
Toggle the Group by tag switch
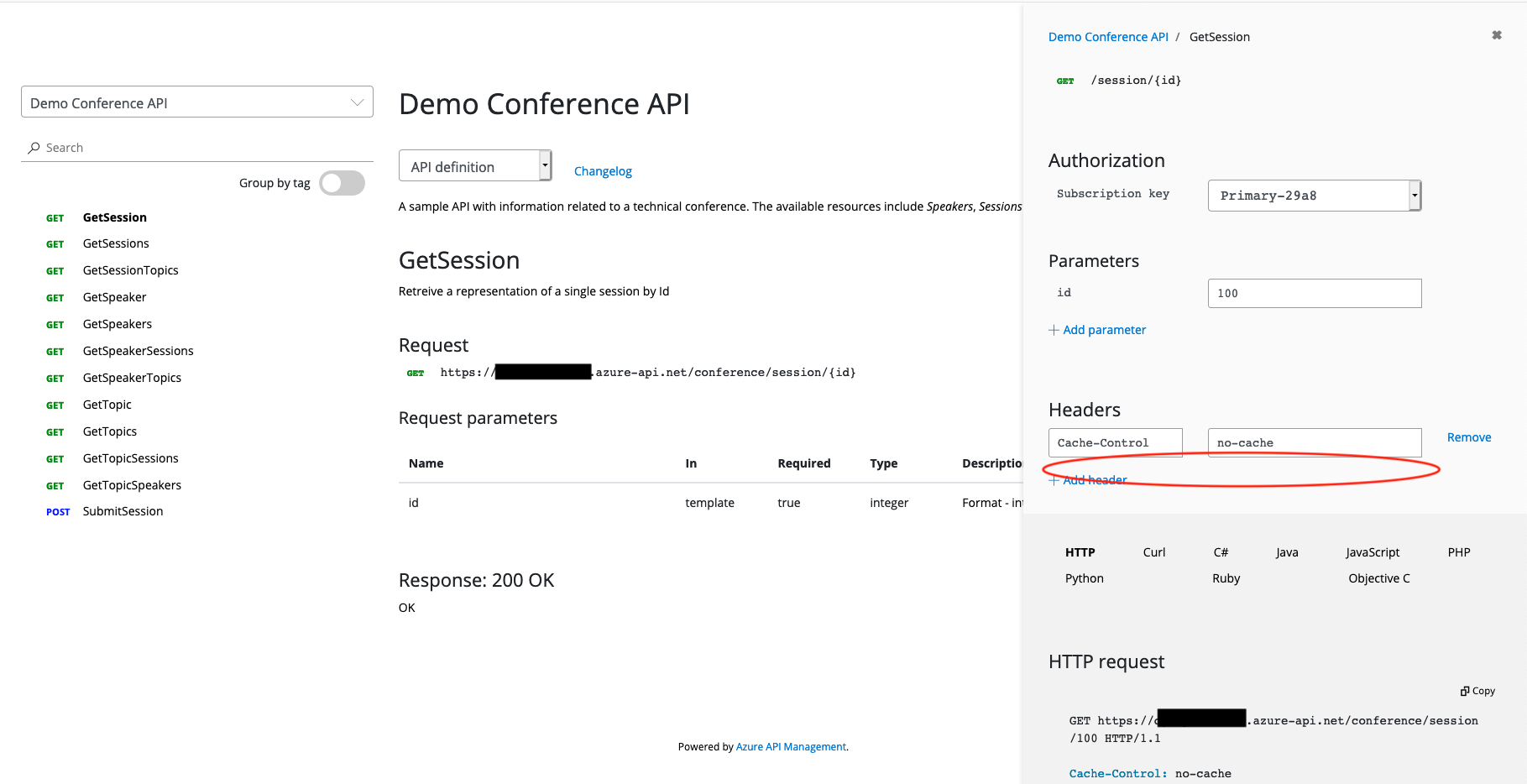point(342,182)
